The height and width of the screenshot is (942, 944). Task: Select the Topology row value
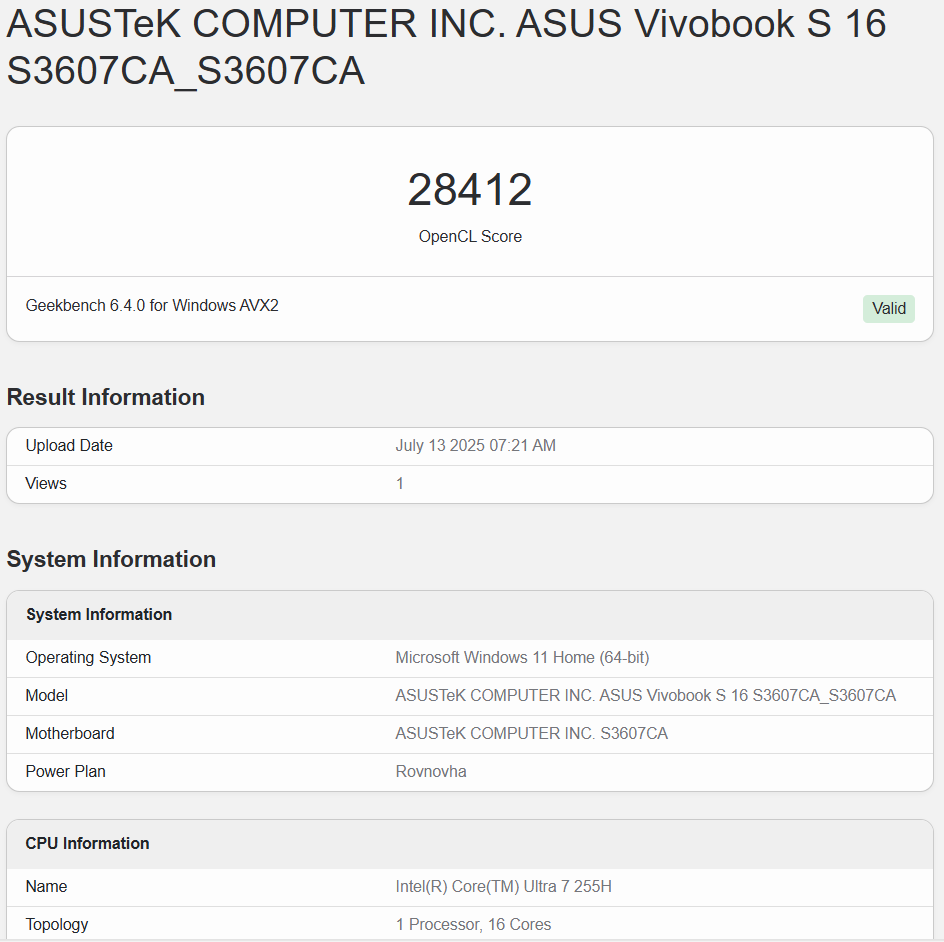tap(474, 924)
